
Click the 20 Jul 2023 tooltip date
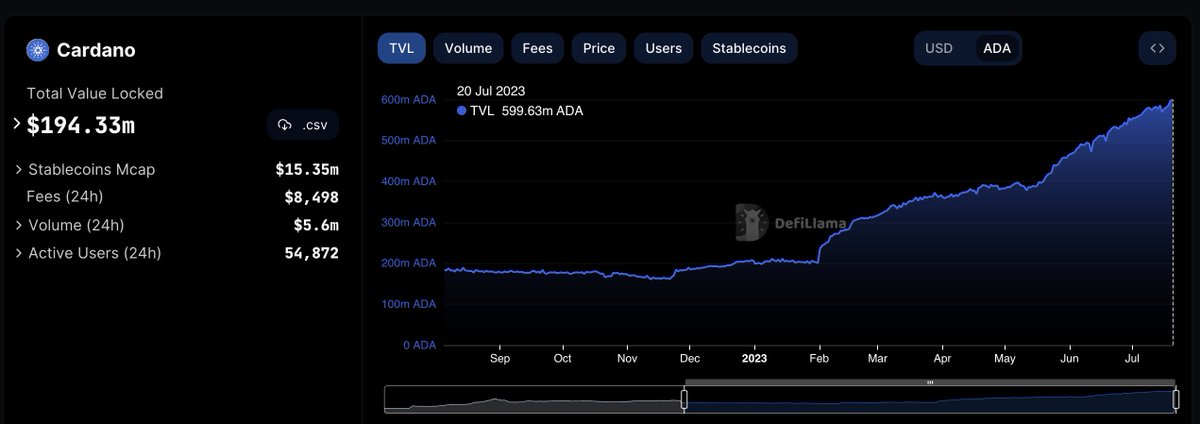pos(490,91)
